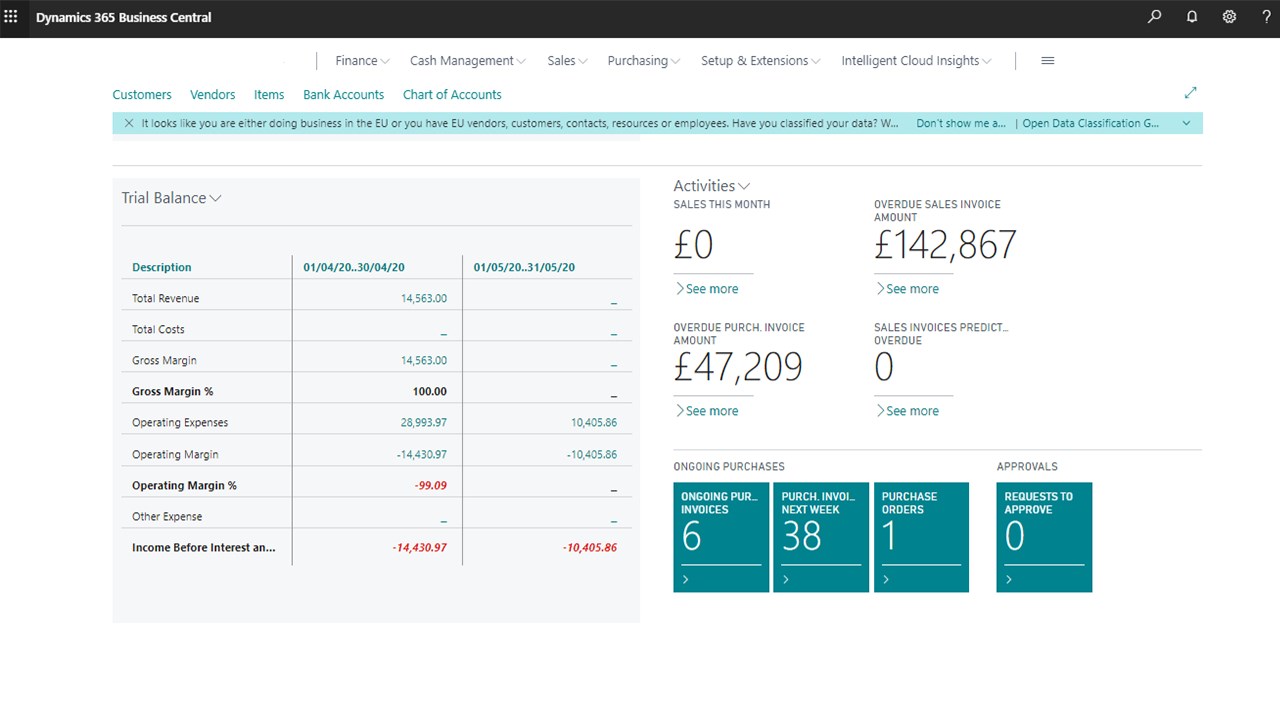The image size is (1280, 720).
Task: Open the Purchasing menu
Action: 643,61
